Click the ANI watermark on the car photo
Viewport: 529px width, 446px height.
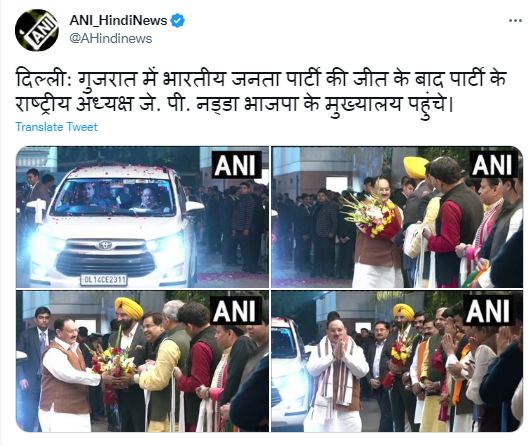(x=236, y=165)
